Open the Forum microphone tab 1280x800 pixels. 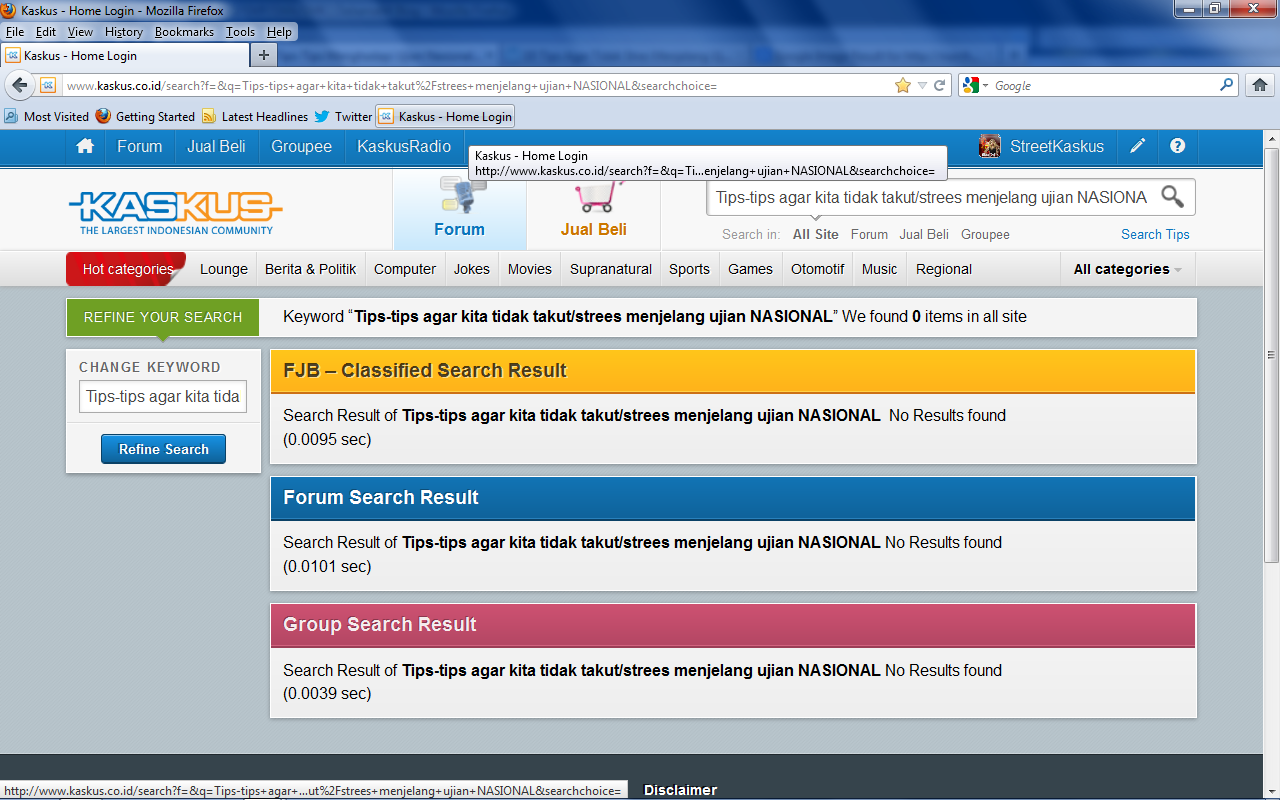pos(459,210)
